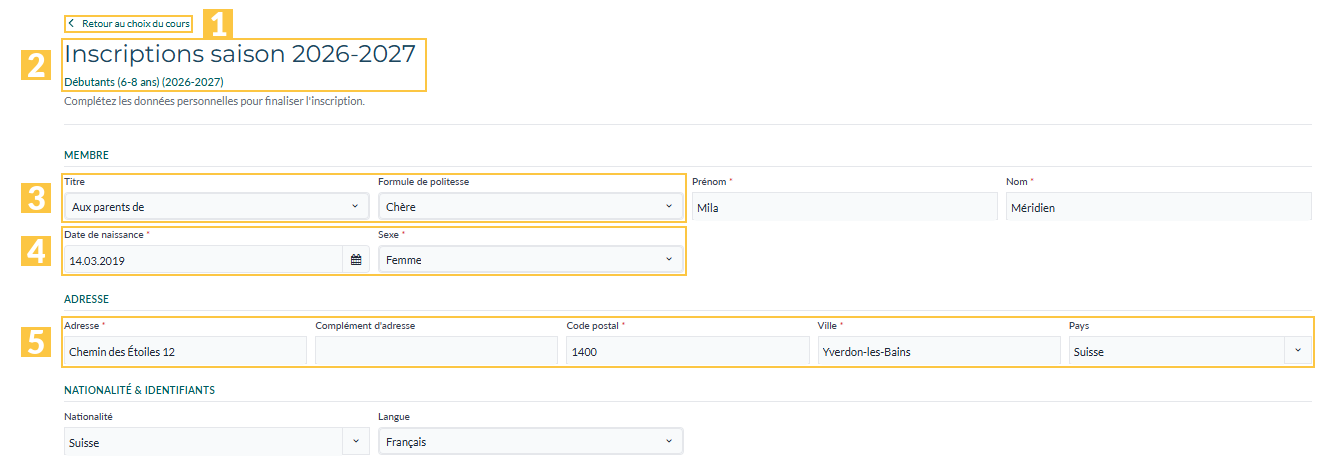The height and width of the screenshot is (470, 1328).
Task: Expand the Pays dropdown arrow next to Suisse
Action: [1298, 351]
